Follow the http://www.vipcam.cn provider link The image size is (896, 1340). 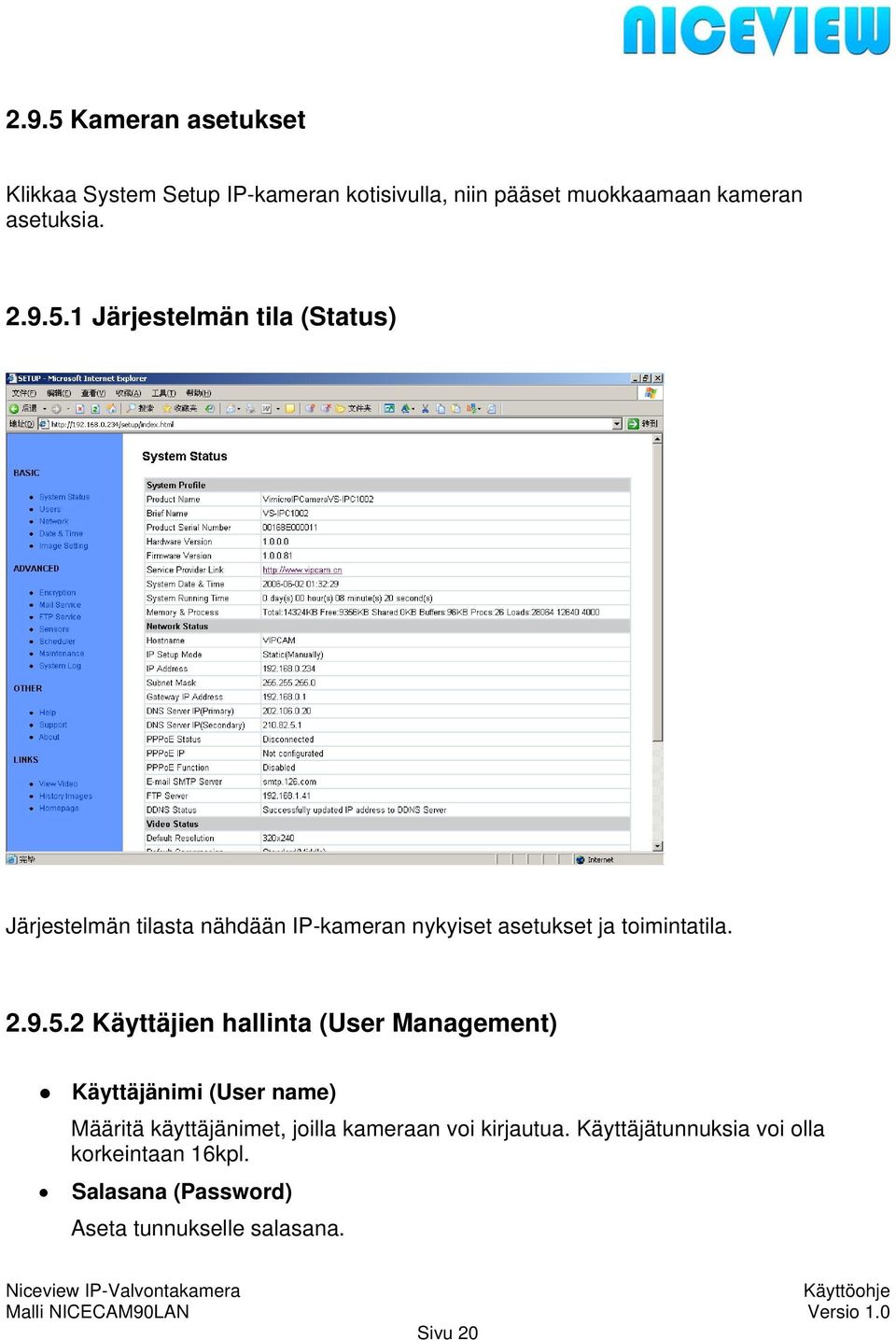point(302,570)
